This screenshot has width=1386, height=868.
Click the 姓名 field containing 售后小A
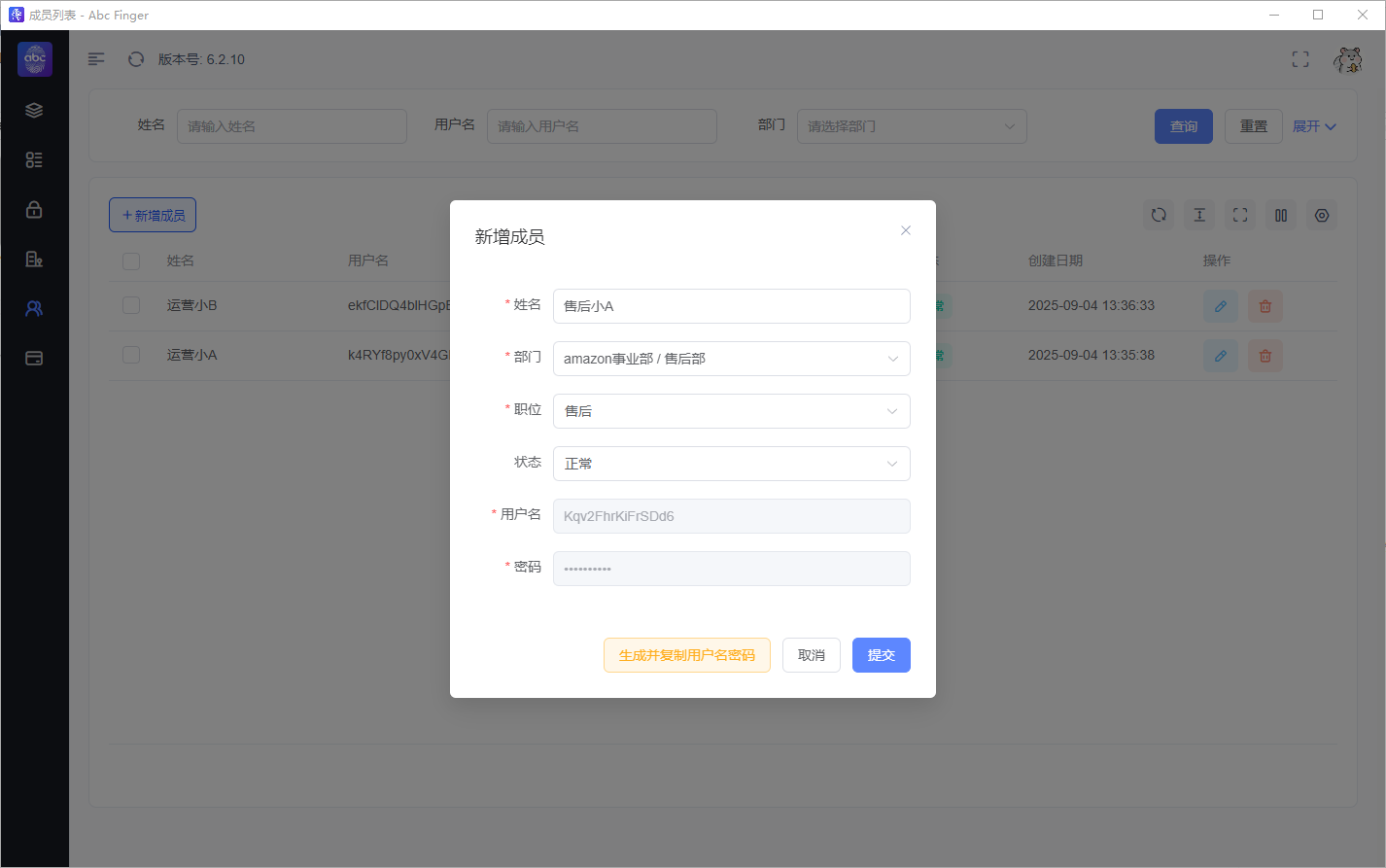click(x=732, y=306)
